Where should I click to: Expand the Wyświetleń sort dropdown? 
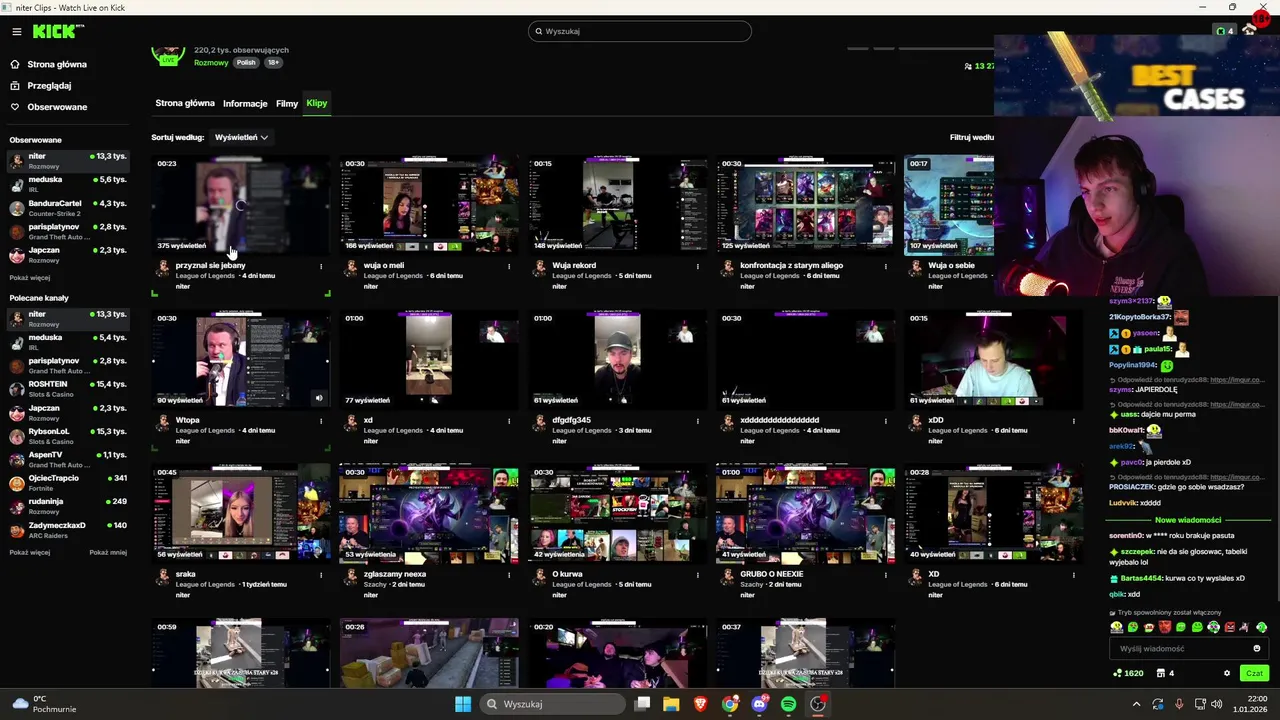point(242,137)
